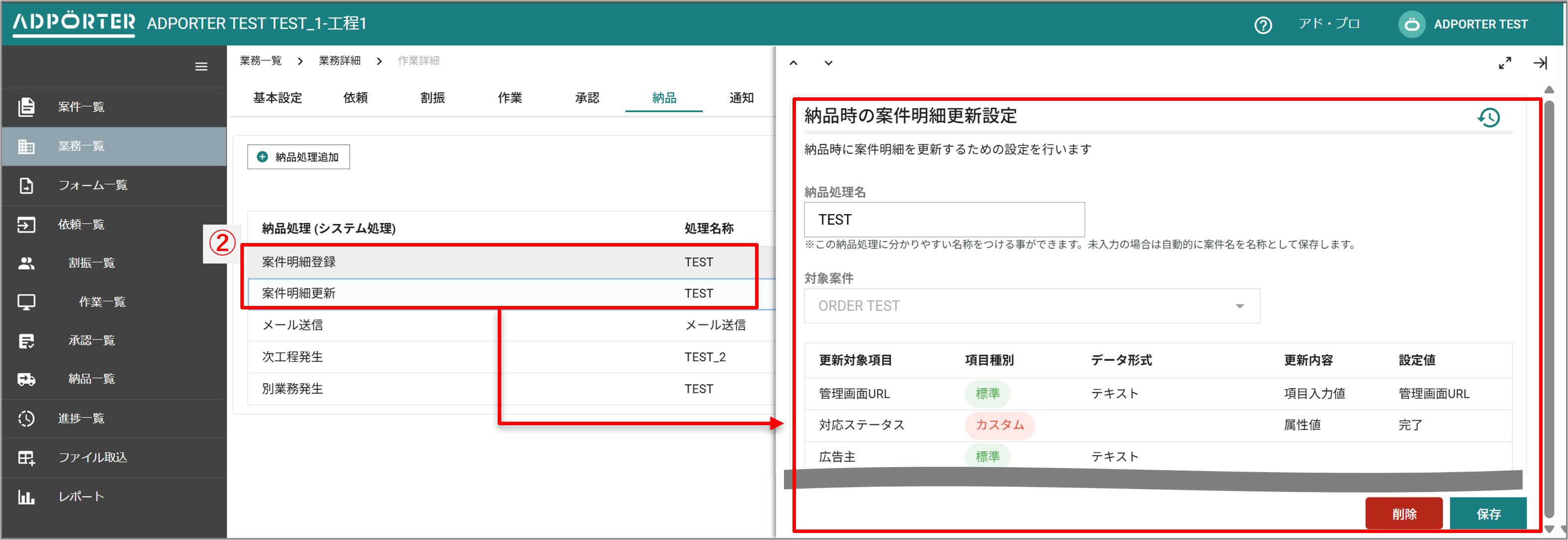This screenshot has width=1568, height=540.
Task: Toggle the sidebar with the hamburger icon
Action: click(x=201, y=66)
